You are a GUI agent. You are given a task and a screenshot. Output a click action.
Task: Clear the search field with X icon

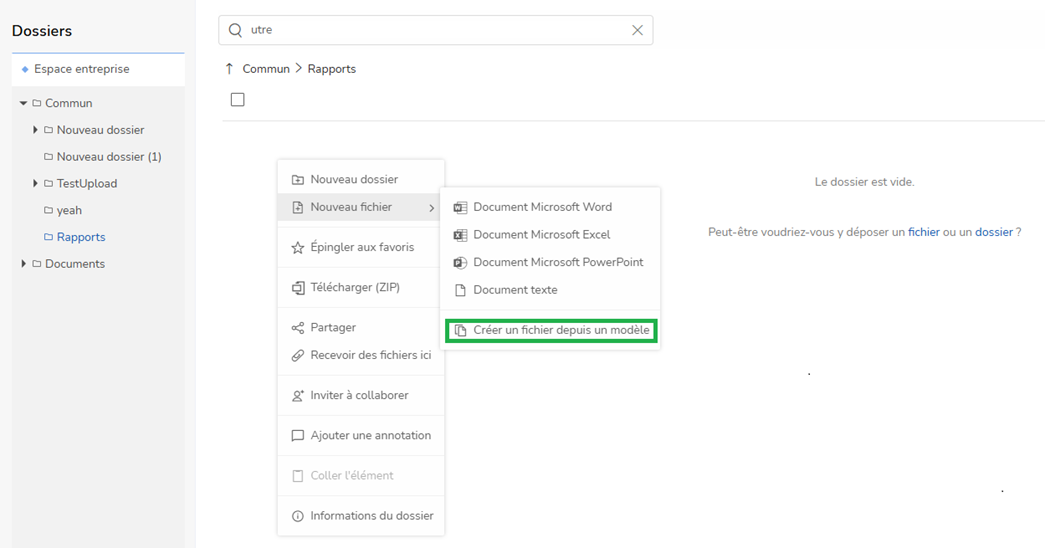click(x=637, y=30)
